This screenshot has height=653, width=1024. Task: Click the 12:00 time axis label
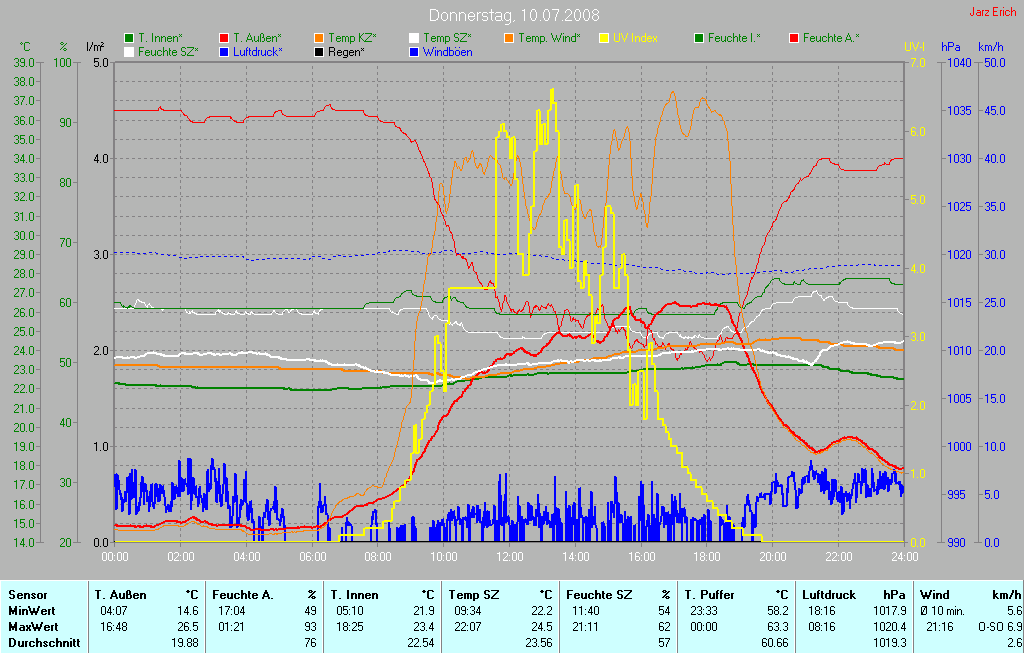pyautogui.click(x=509, y=557)
